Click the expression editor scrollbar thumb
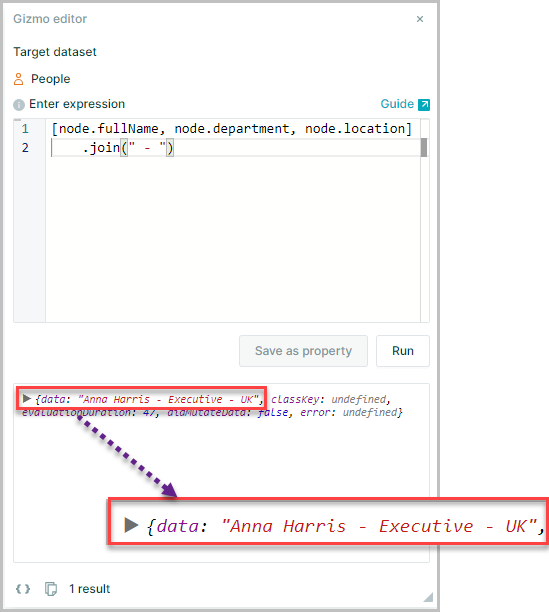 424,148
